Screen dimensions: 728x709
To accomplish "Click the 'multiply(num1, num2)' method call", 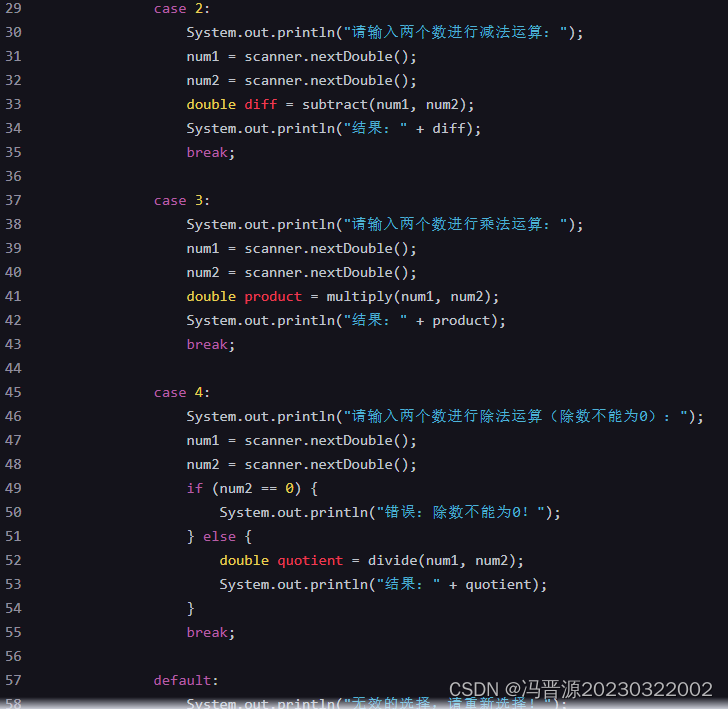I will click(x=409, y=297).
